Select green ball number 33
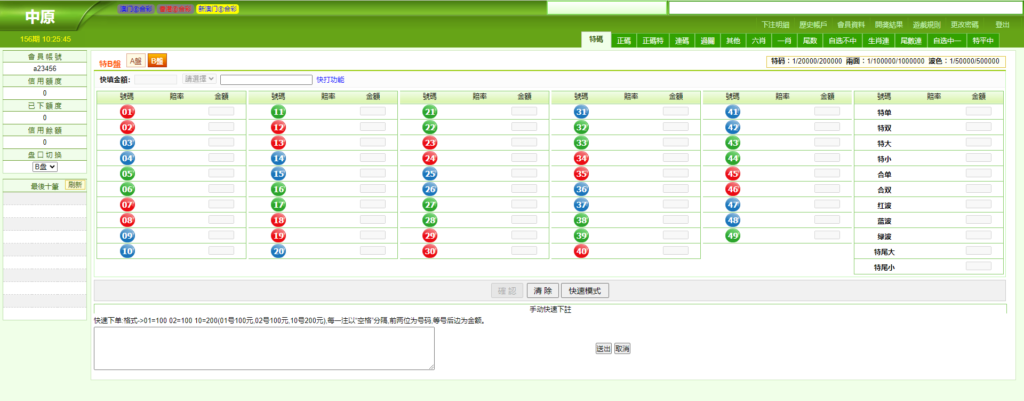The height and width of the screenshot is (401, 1024). pyautogui.click(x=582, y=143)
